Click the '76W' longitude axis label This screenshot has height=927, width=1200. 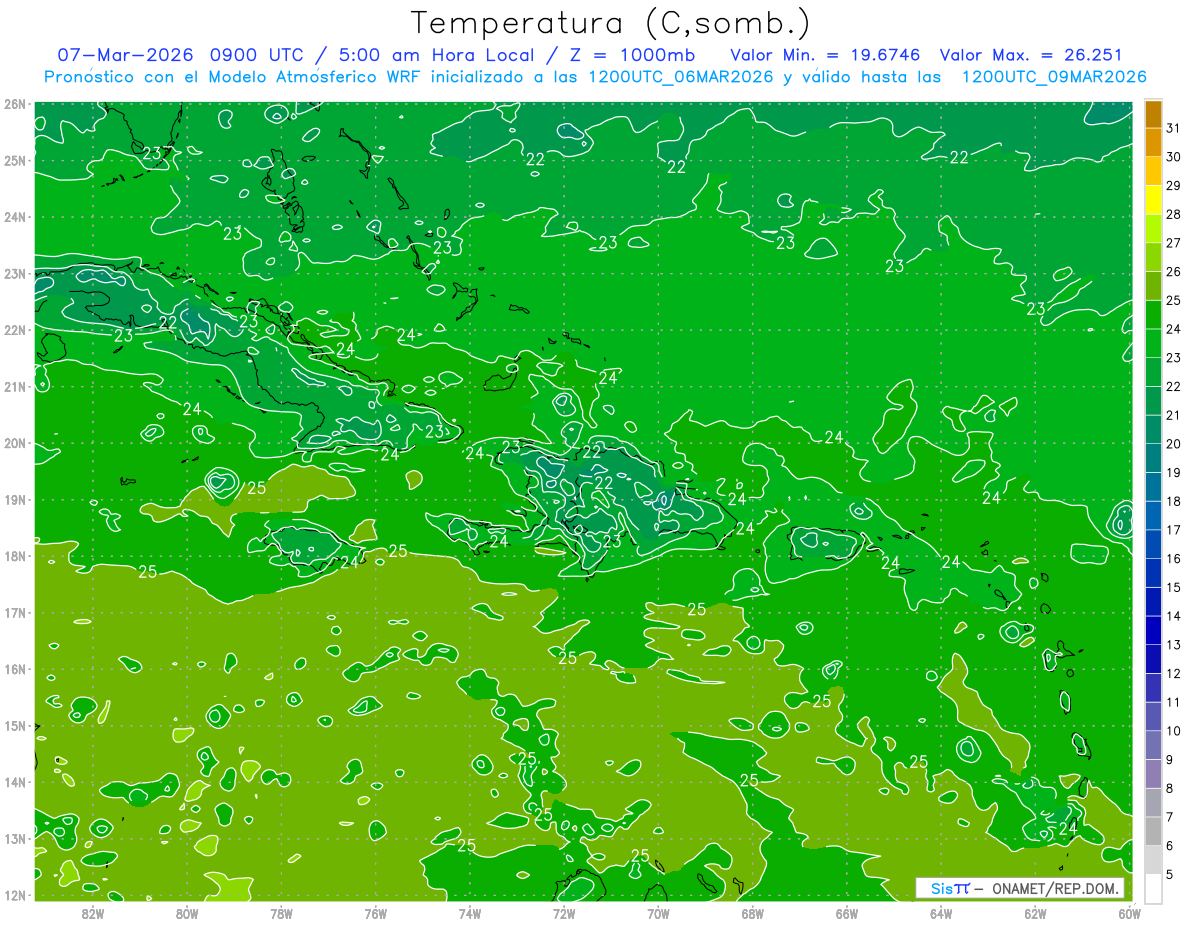pyautogui.click(x=375, y=912)
